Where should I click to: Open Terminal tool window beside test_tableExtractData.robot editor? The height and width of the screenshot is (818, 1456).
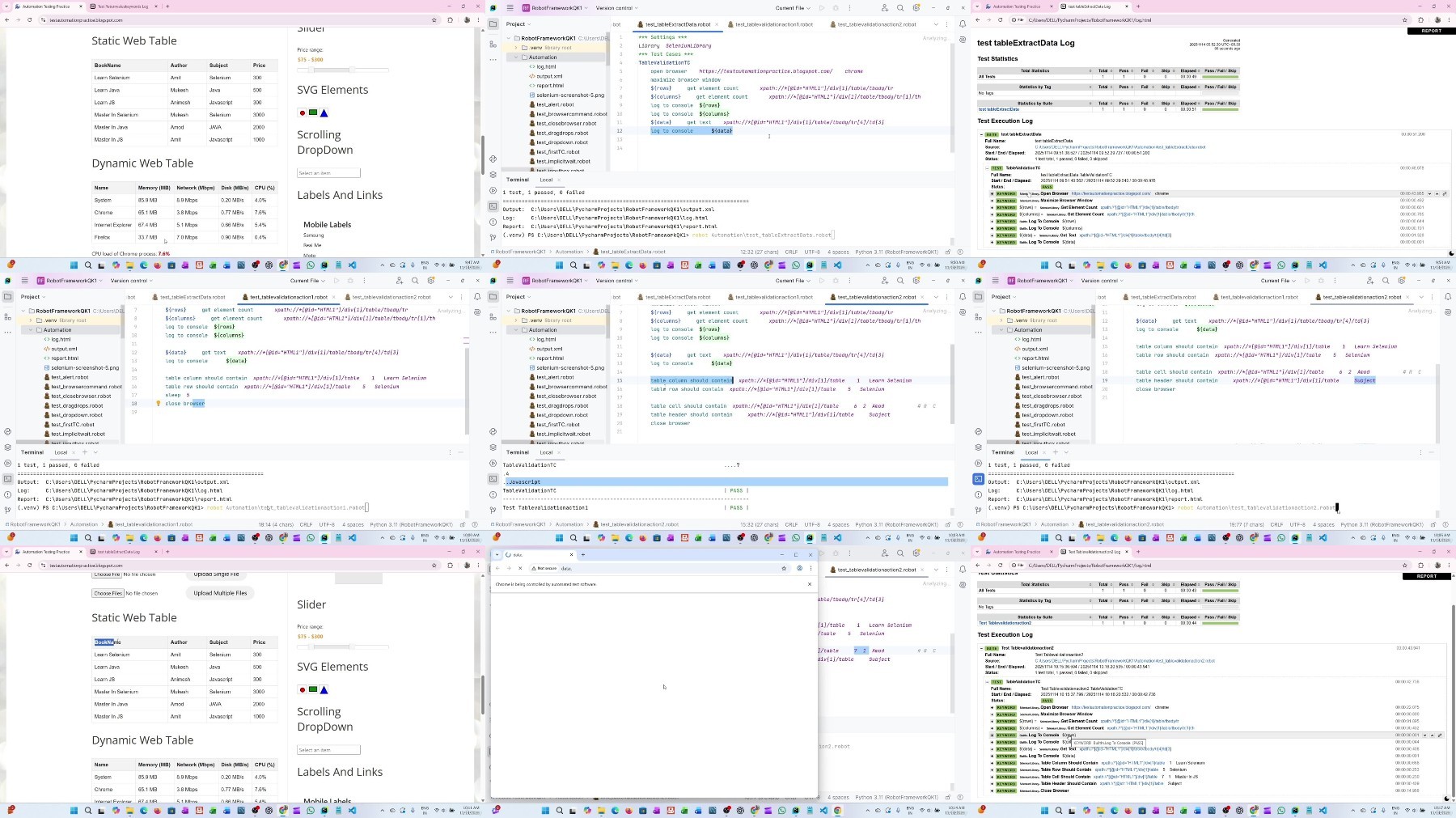point(493,206)
